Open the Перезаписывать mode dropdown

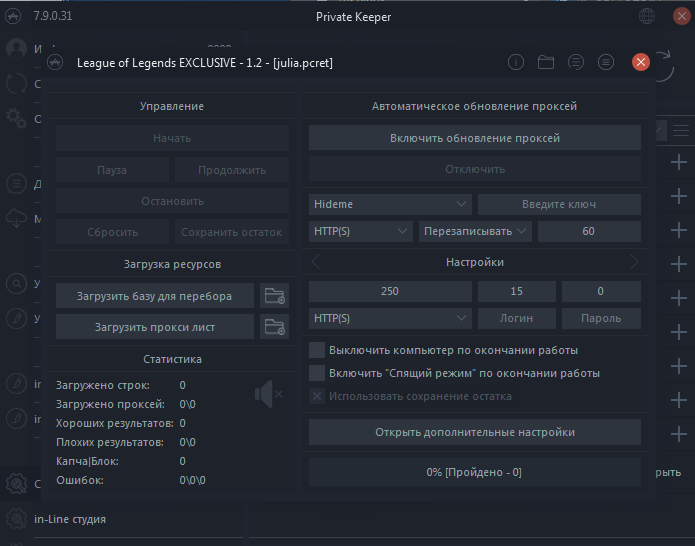click(x=474, y=231)
